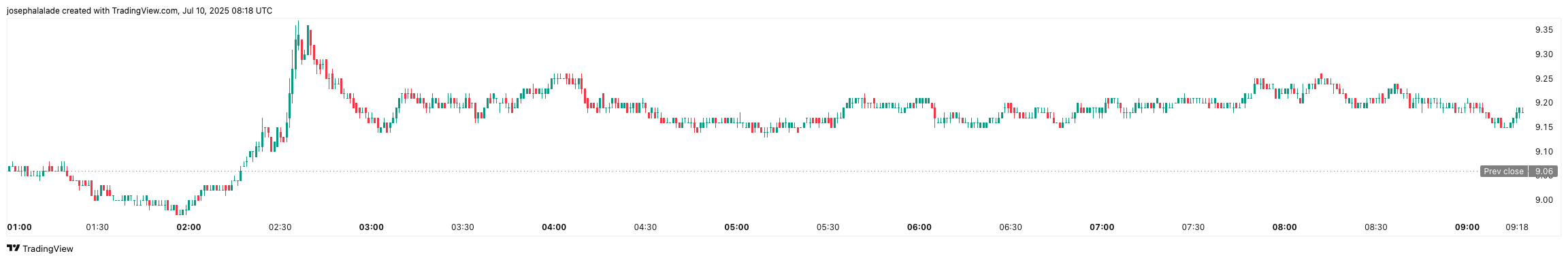Select the 9.00 price axis label
Viewport: 1568px width, 260px height.
[x=1538, y=200]
